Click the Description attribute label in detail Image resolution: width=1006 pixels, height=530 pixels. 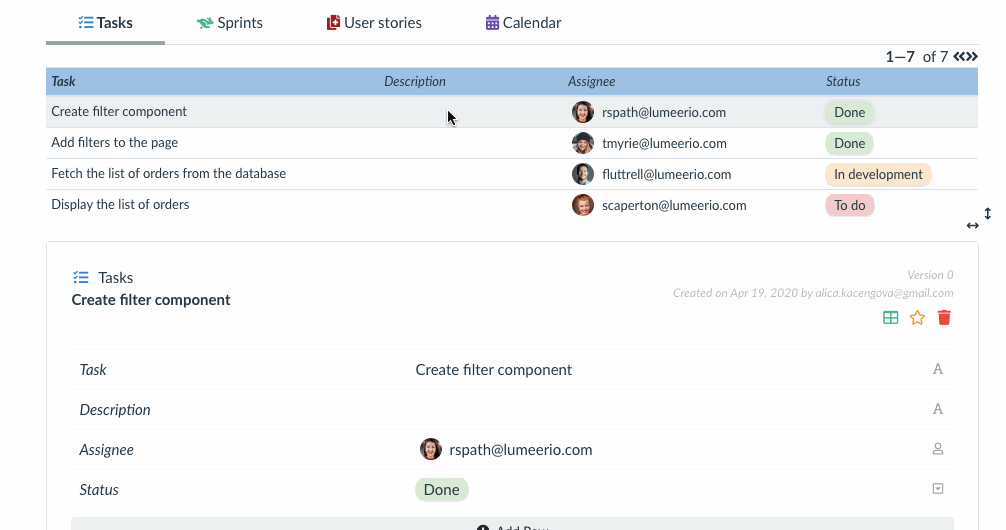[115, 409]
